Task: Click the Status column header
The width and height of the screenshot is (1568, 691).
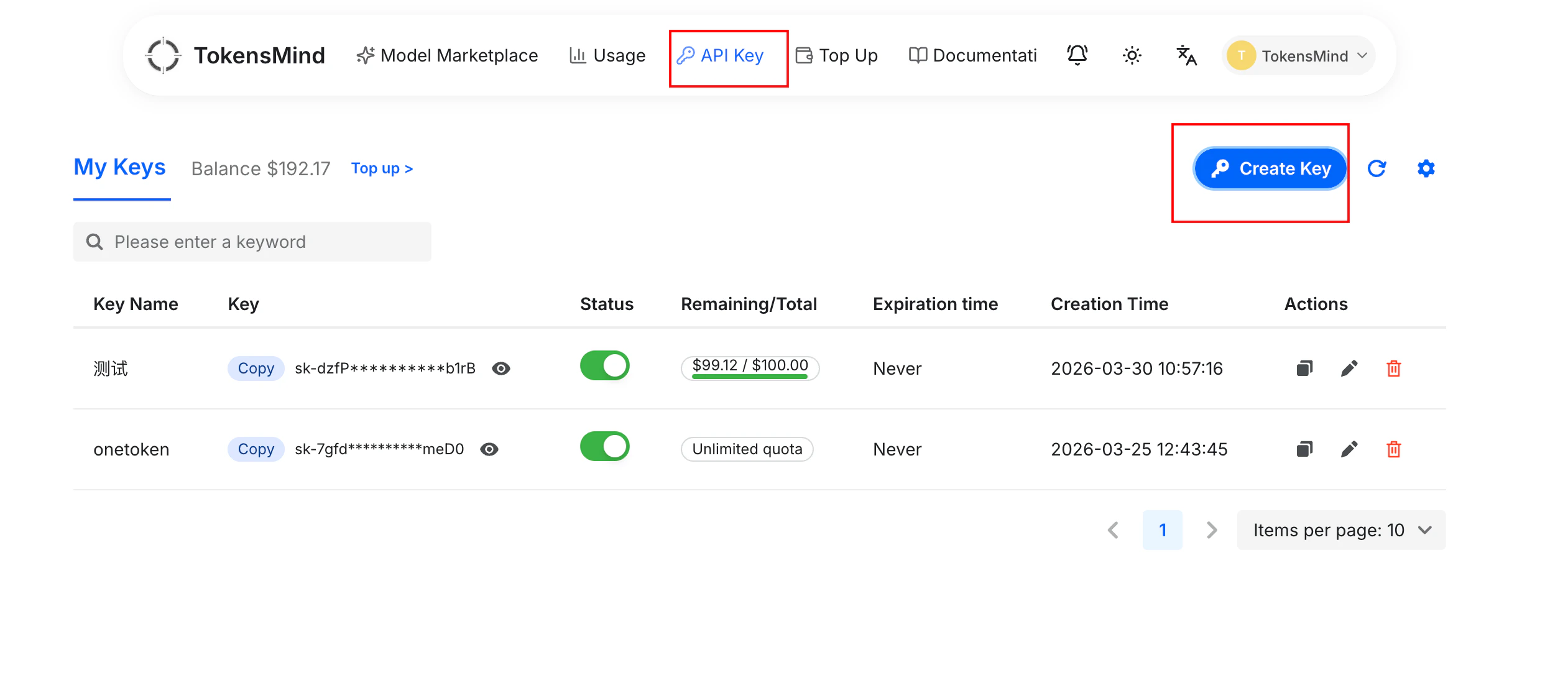Action: (x=607, y=304)
